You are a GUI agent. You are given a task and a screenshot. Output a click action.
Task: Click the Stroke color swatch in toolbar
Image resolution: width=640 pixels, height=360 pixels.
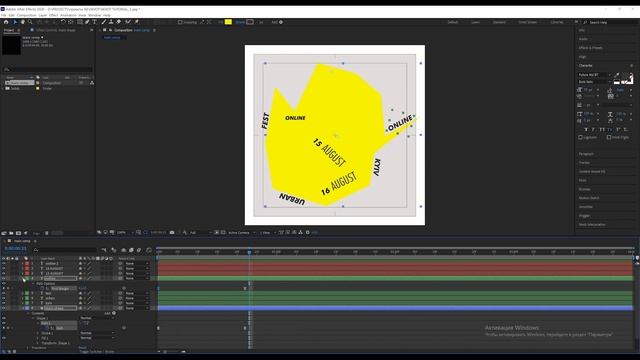(x=250, y=22)
